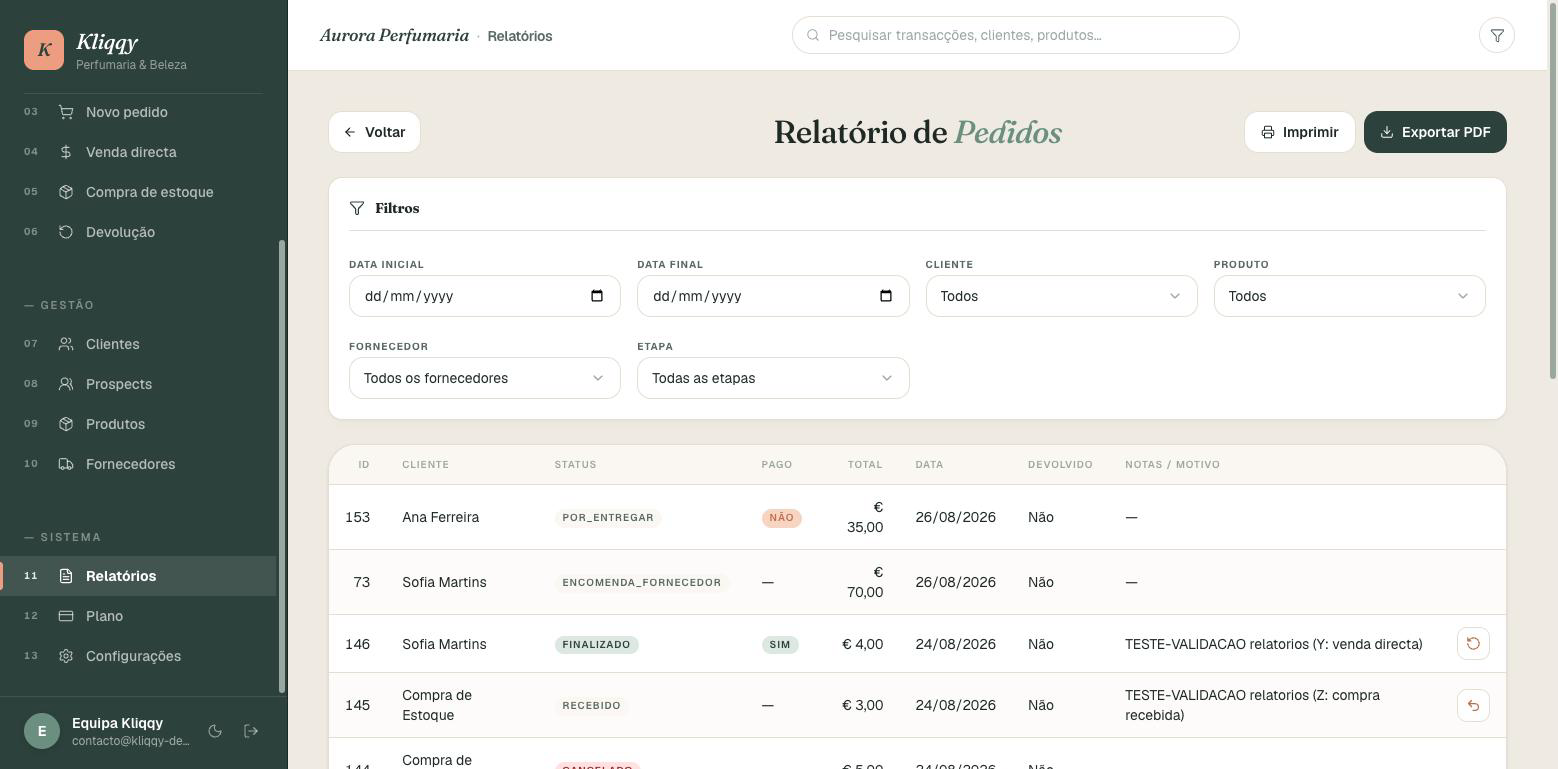Click the page vertical scrollbar
Viewport: 1558px width, 769px height.
tap(1553, 190)
